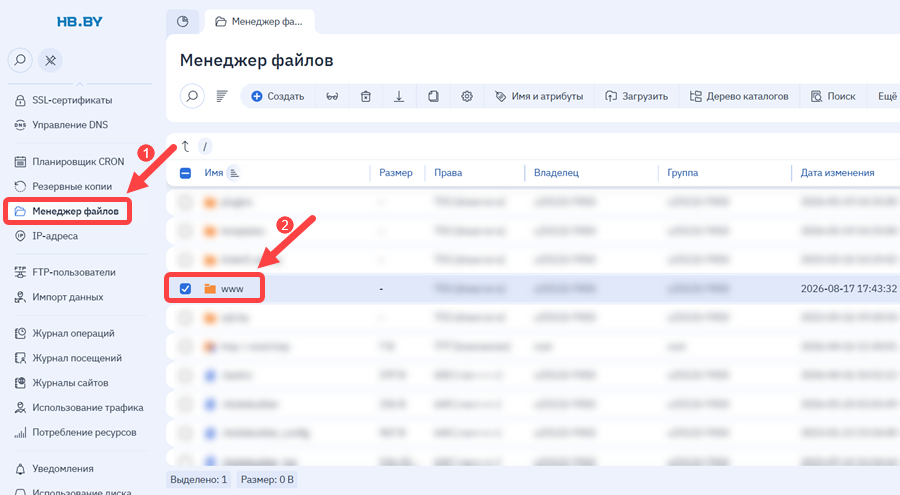Viewport: 900px width, 495px height.
Task: Open Журнал операций
Action: click(73, 333)
